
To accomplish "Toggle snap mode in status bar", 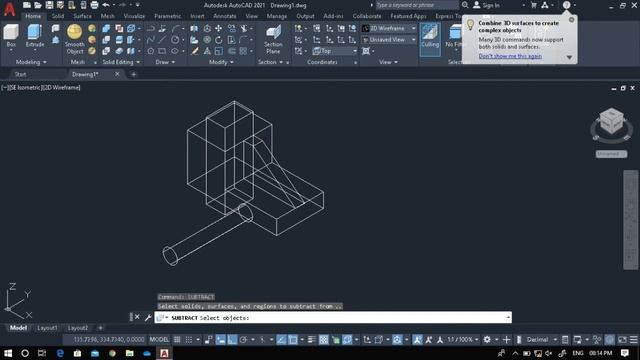I will coord(189,340).
